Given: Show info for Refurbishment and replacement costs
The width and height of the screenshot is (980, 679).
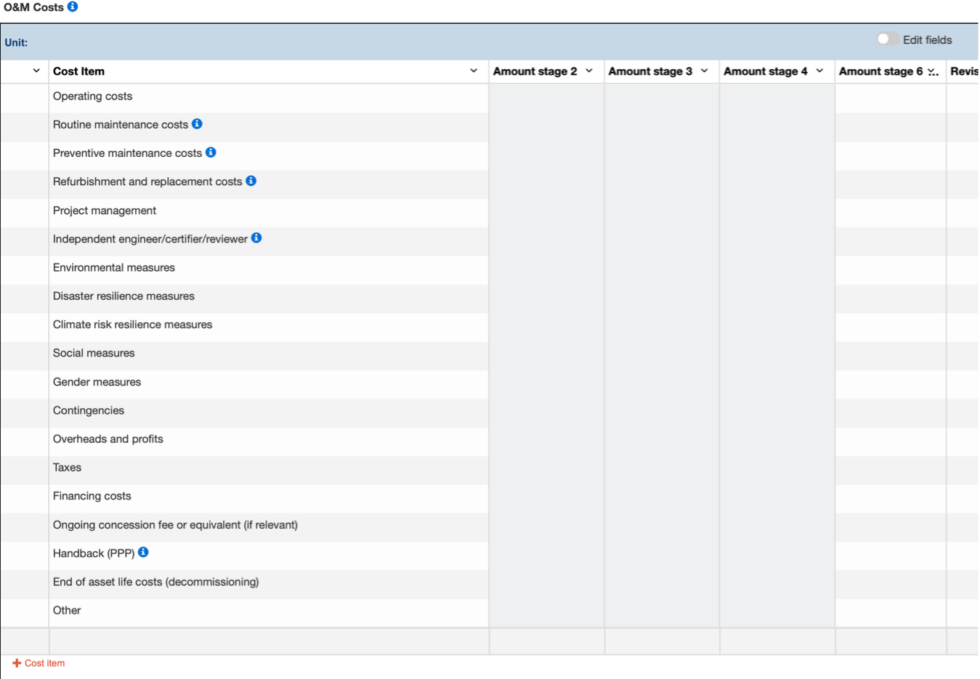Looking at the screenshot, I should 251,181.
